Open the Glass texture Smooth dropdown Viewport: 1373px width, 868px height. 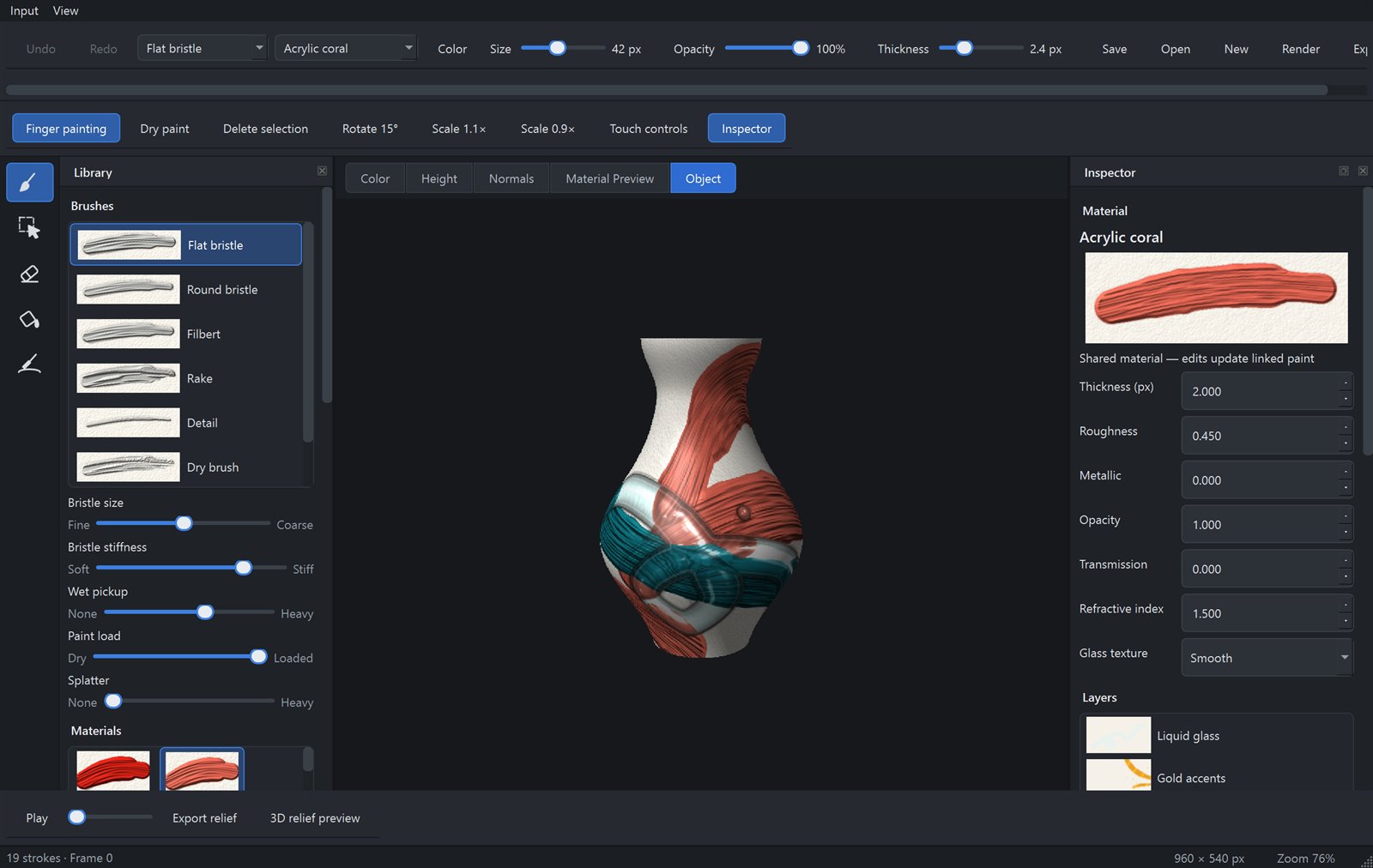click(x=1267, y=658)
